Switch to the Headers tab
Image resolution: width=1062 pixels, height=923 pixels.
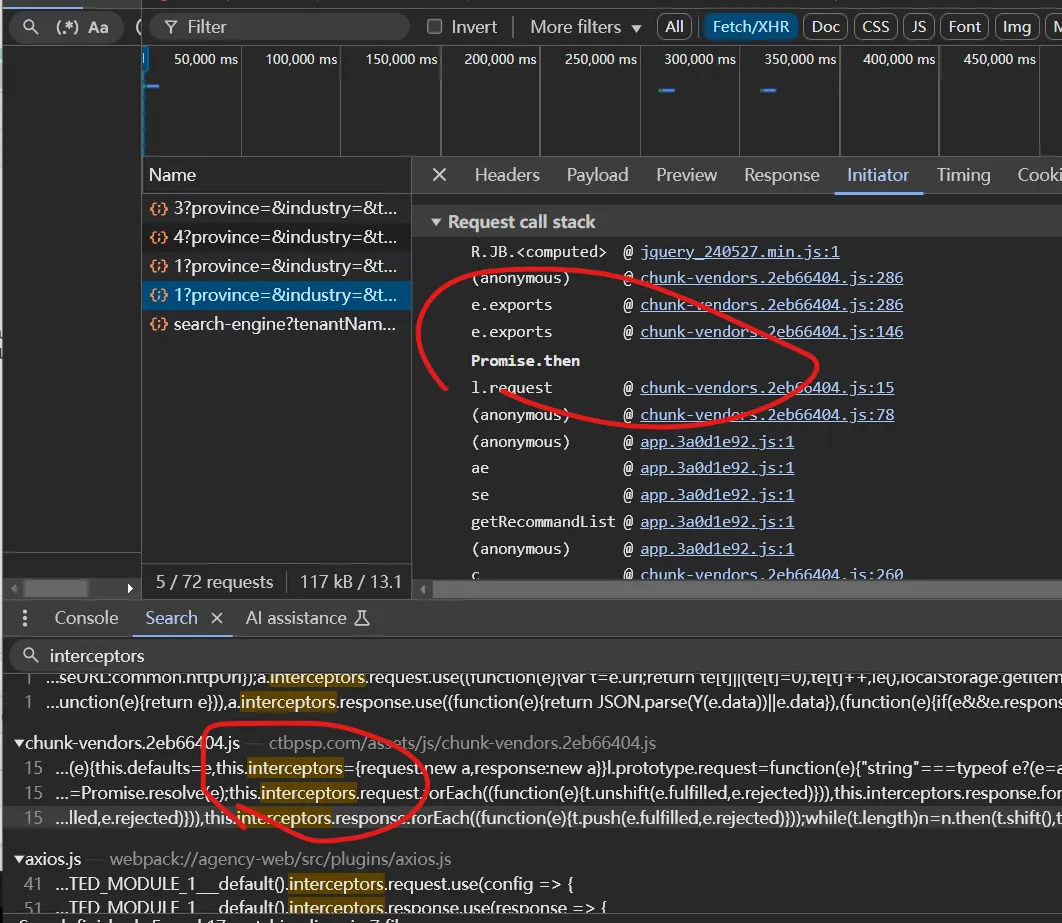(507, 175)
